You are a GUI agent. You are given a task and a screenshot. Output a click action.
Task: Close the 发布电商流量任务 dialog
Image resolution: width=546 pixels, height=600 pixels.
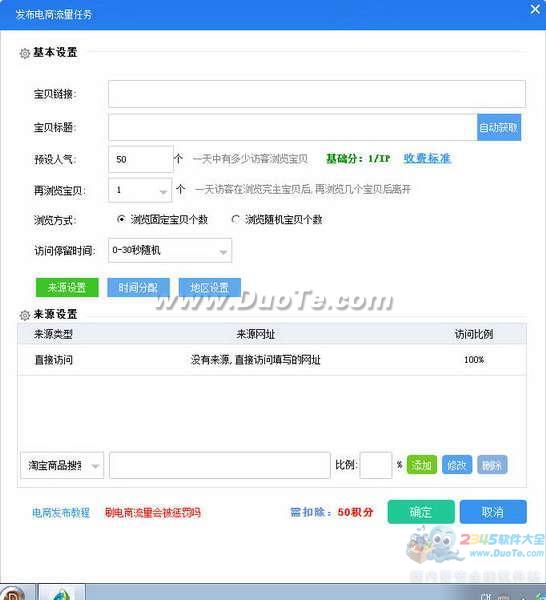pos(535,9)
